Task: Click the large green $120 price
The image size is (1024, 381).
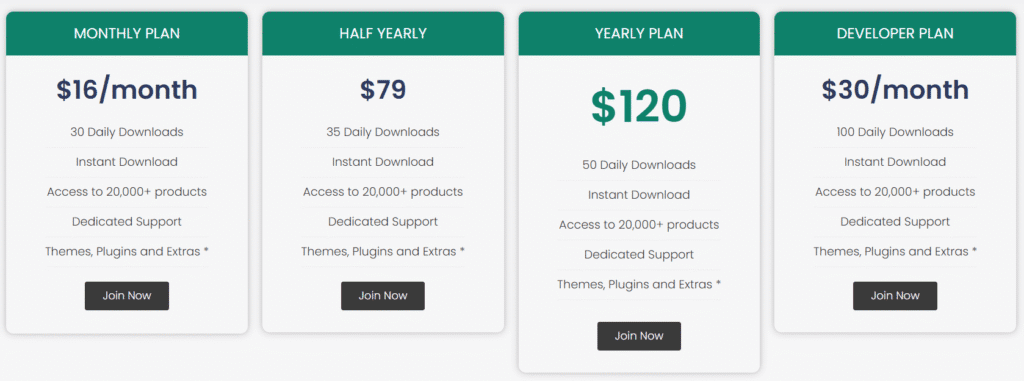Action: tap(639, 106)
